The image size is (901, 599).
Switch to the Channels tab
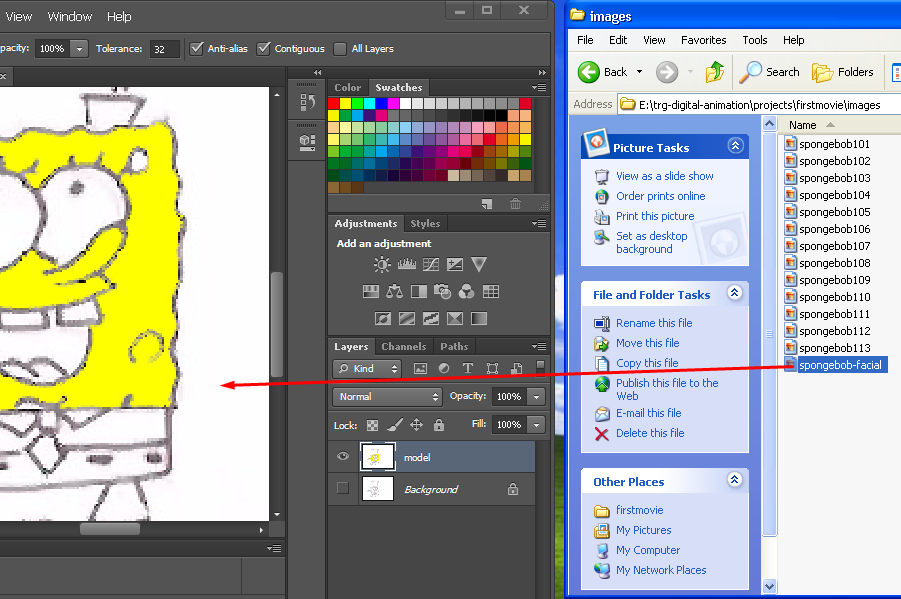(404, 347)
